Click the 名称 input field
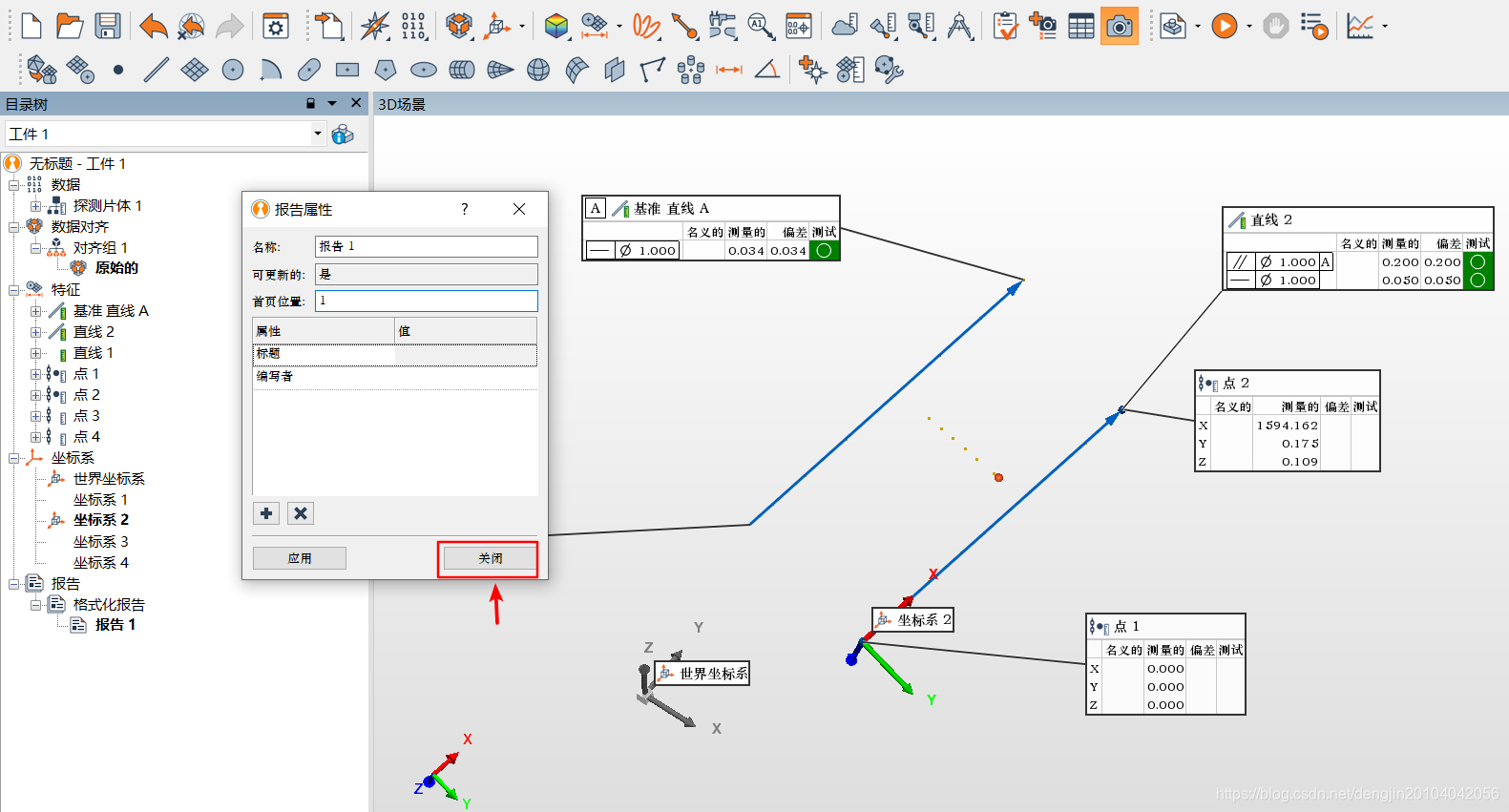Screen dimensions: 1509x812 click(x=427, y=246)
